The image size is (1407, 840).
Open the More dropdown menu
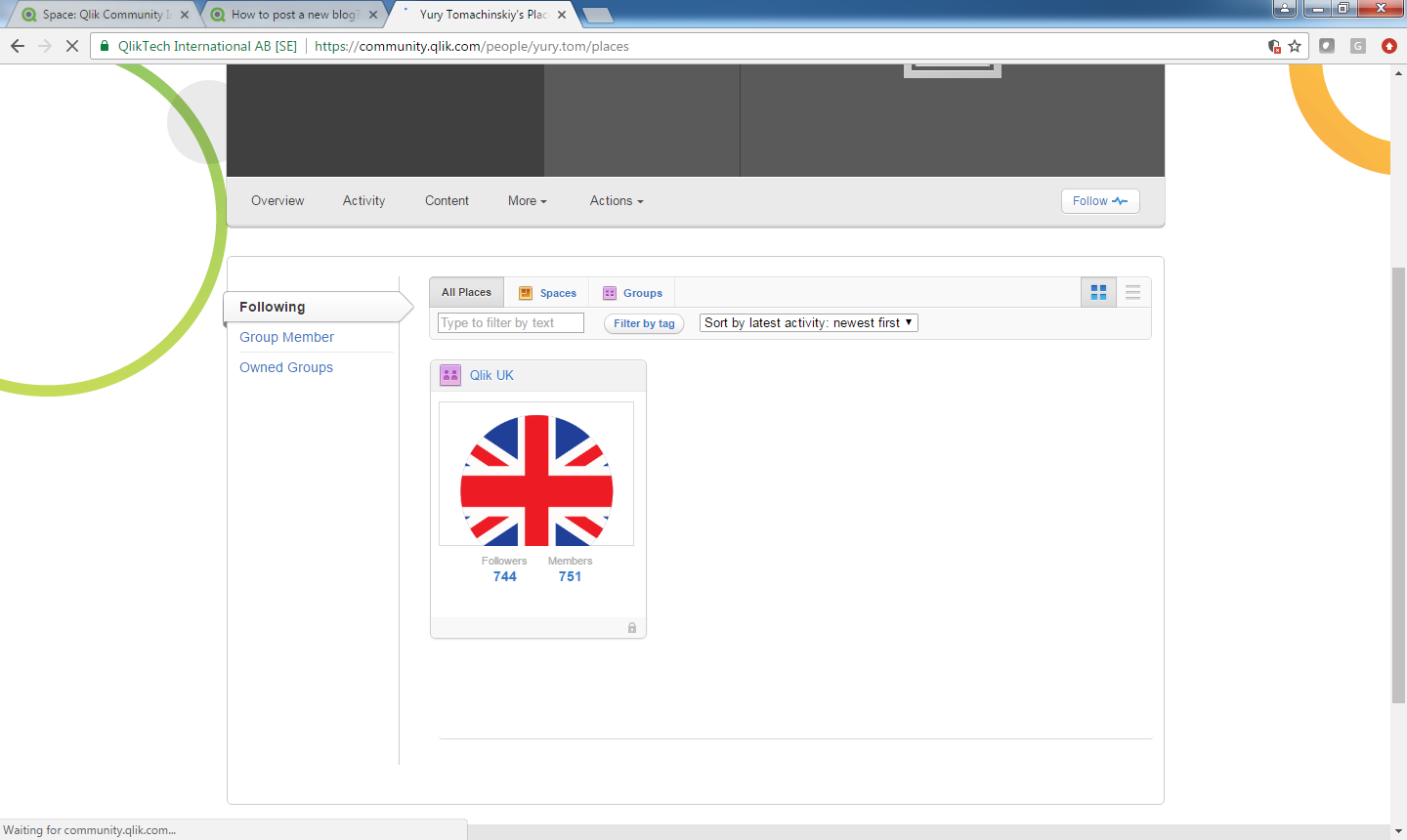[x=528, y=200]
